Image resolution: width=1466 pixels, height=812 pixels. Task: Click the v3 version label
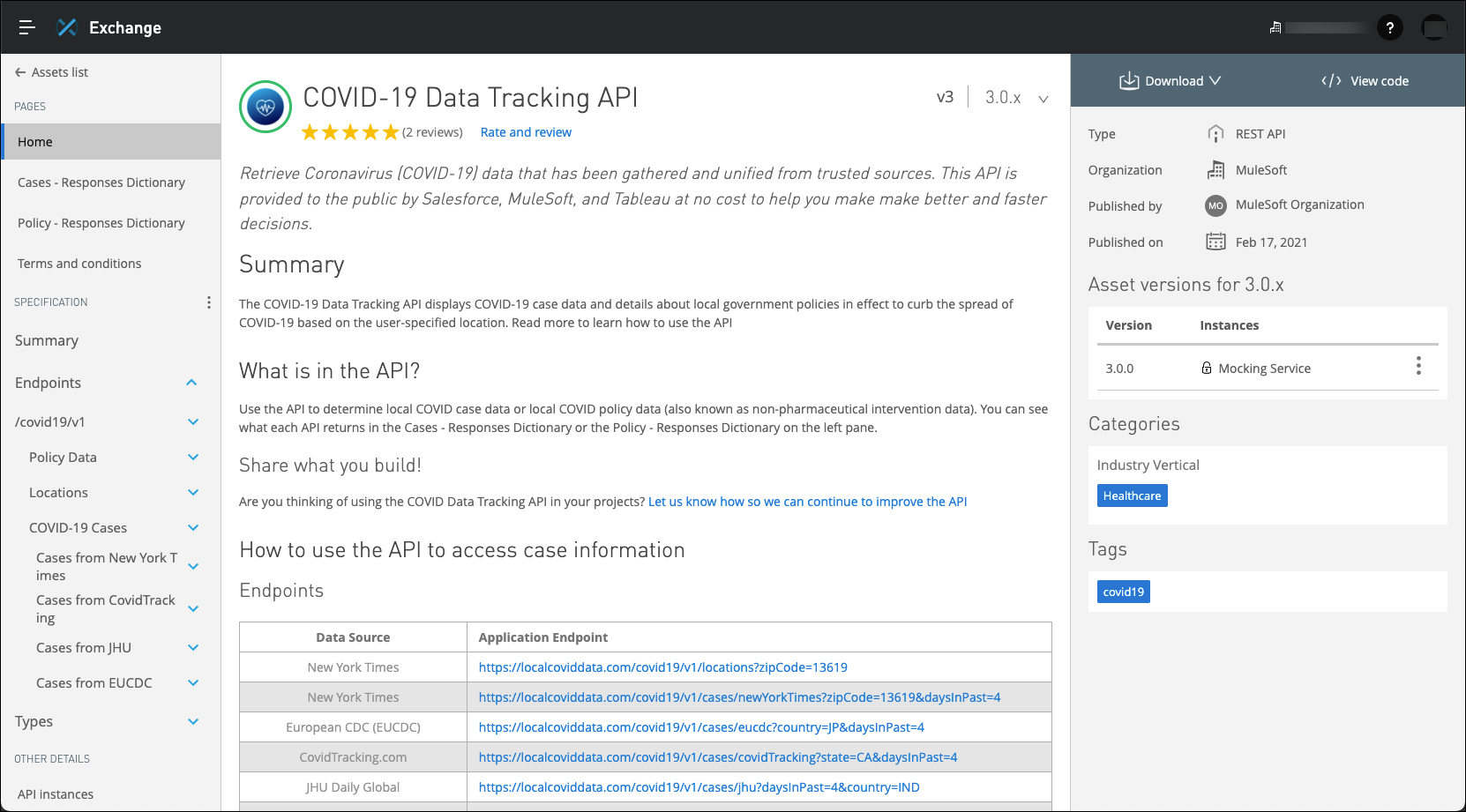pos(945,97)
